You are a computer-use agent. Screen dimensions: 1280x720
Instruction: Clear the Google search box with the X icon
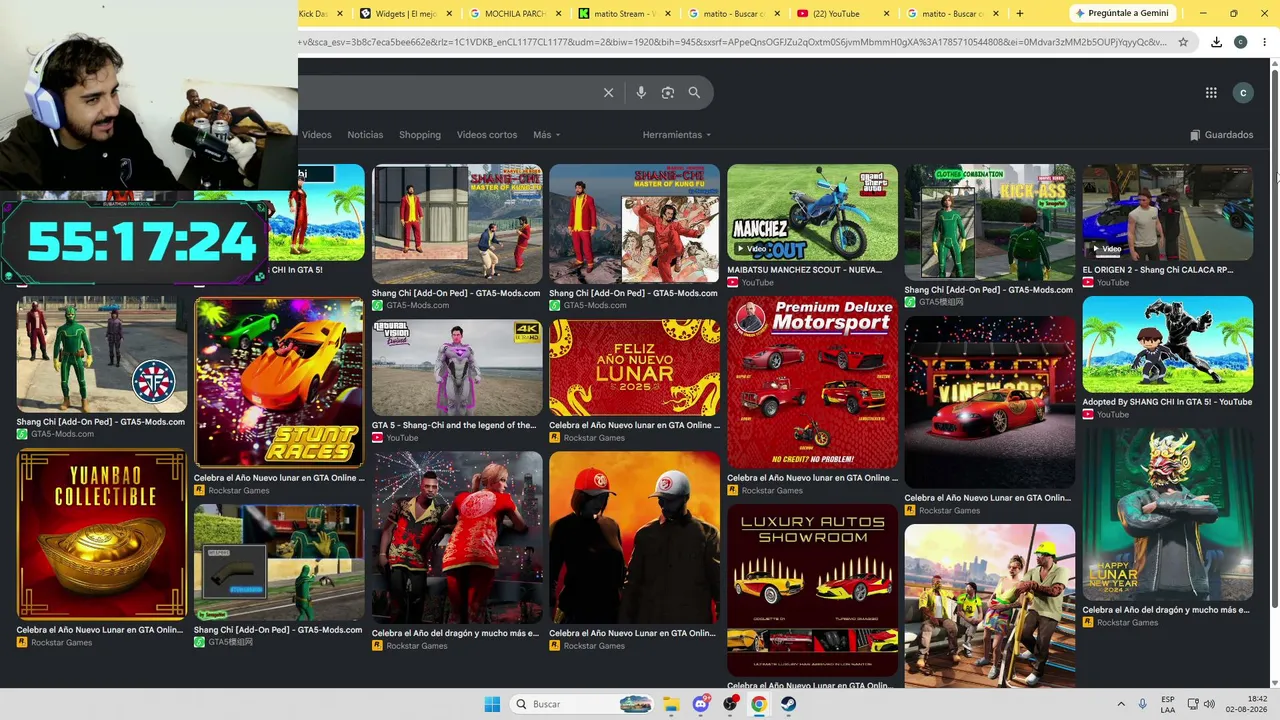pos(608,93)
